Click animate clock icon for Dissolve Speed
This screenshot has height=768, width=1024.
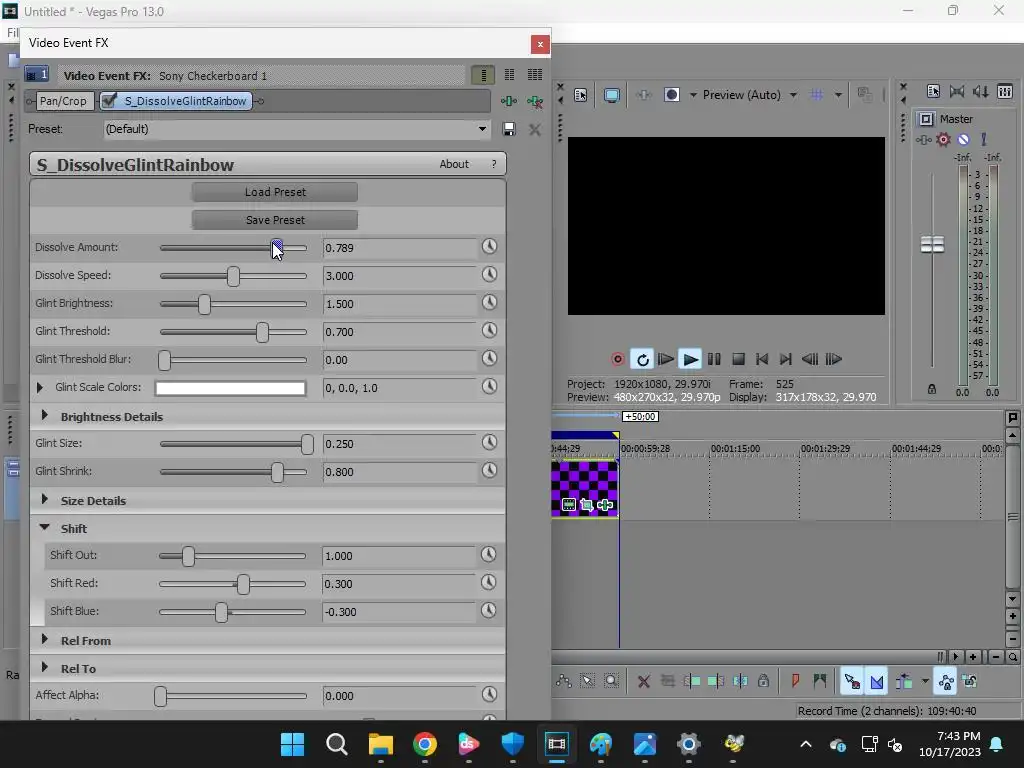click(x=489, y=274)
